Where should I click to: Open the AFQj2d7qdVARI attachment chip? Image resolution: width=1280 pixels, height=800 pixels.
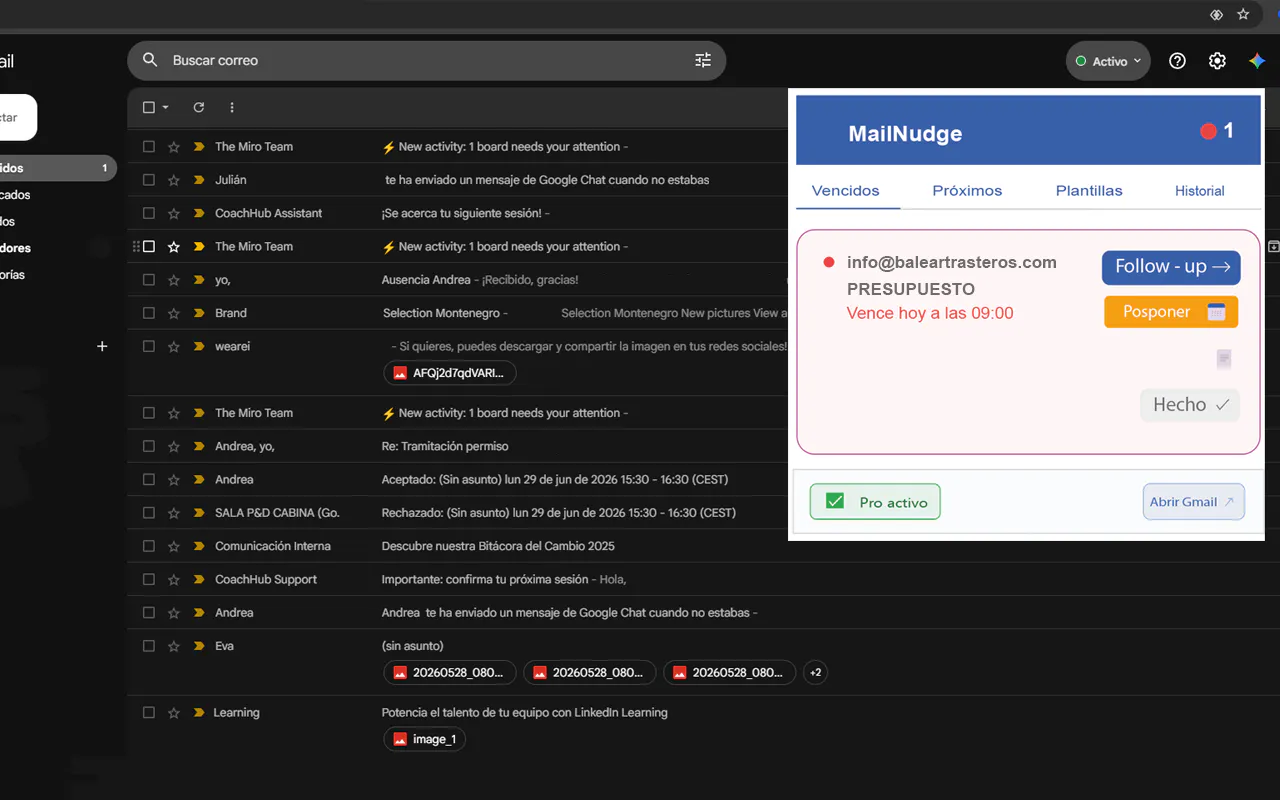450,373
